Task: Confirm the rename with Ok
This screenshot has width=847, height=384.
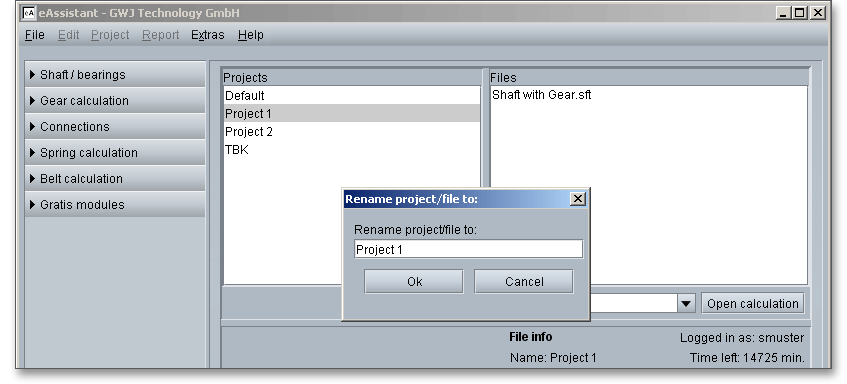Action: point(414,281)
